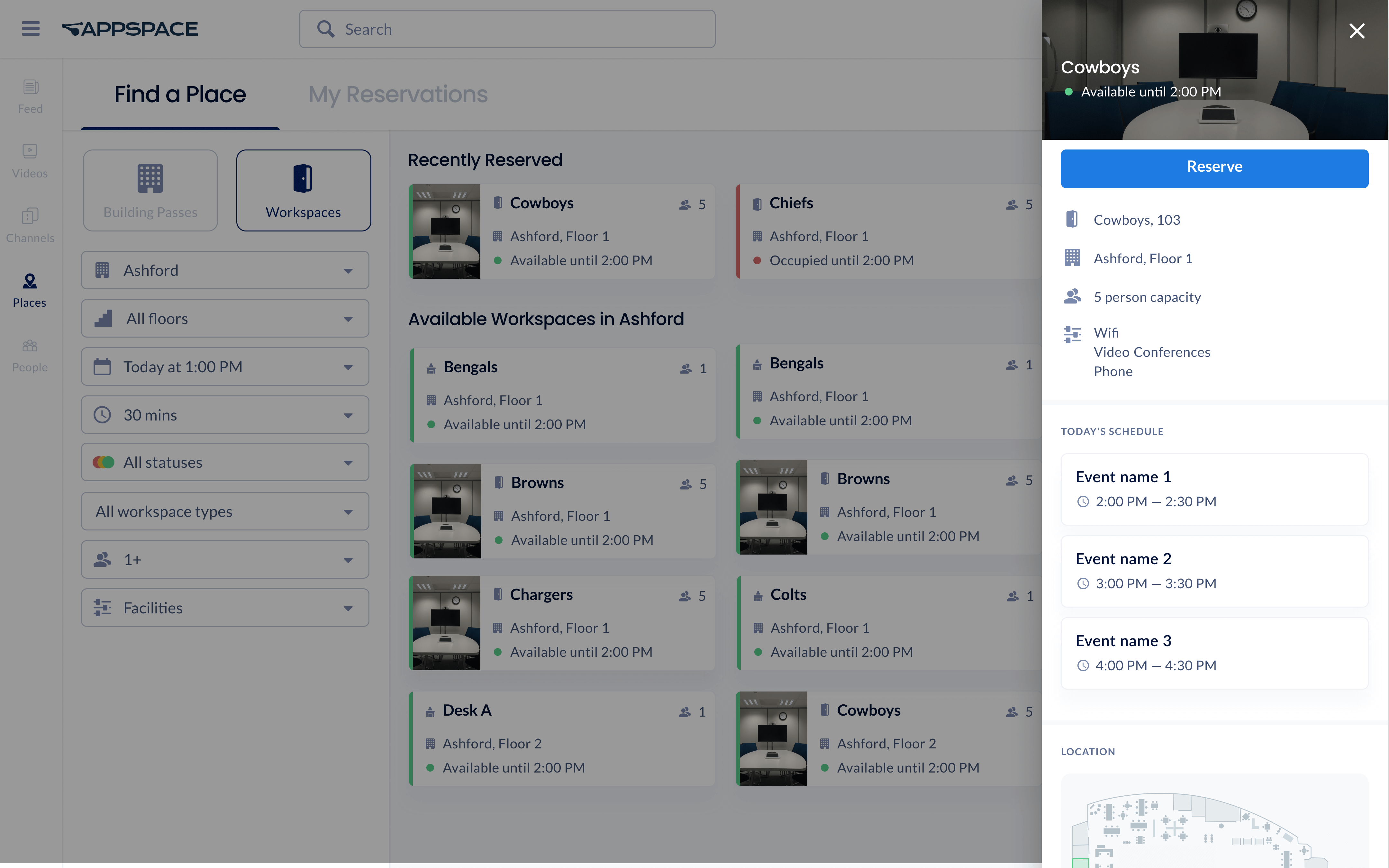The image size is (1389, 868).
Task: Open Channels sidebar icon
Action: click(x=30, y=226)
